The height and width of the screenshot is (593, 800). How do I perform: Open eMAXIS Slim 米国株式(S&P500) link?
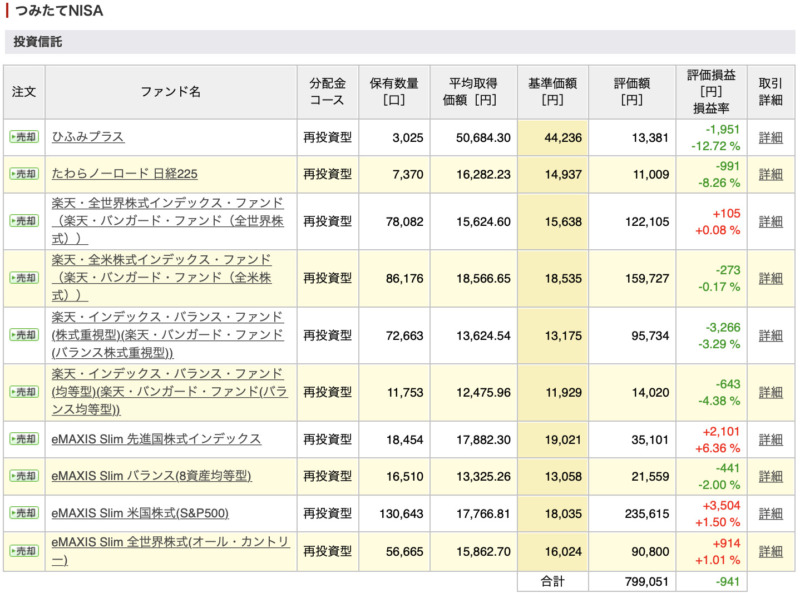(x=140, y=513)
